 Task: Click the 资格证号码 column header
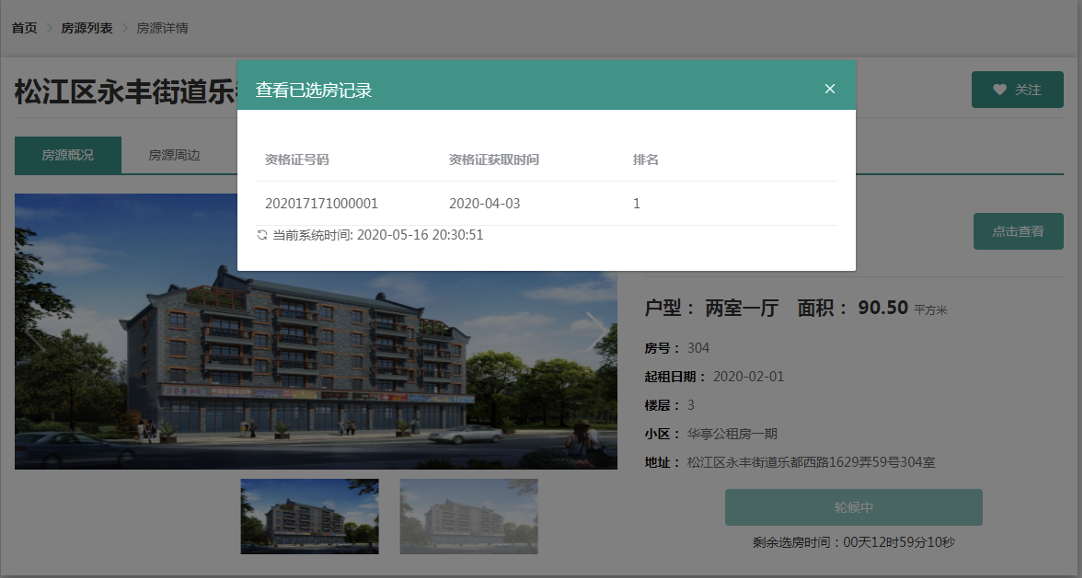pyautogui.click(x=297, y=160)
